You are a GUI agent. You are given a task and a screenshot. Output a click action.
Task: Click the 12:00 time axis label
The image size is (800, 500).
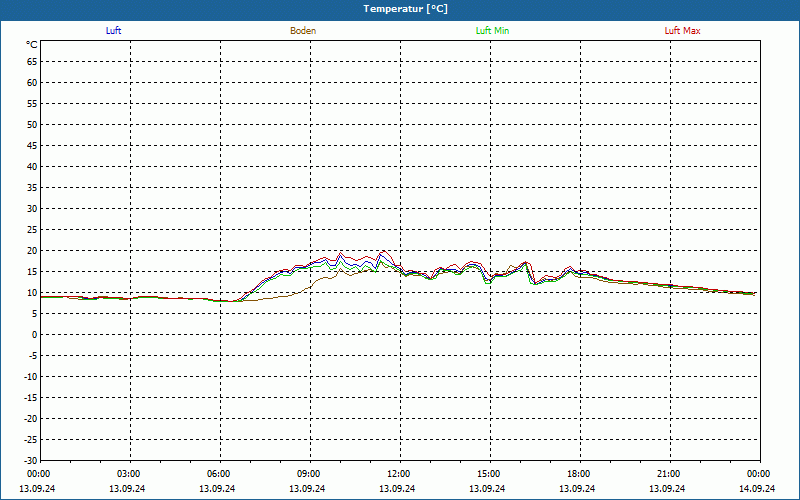pos(399,474)
